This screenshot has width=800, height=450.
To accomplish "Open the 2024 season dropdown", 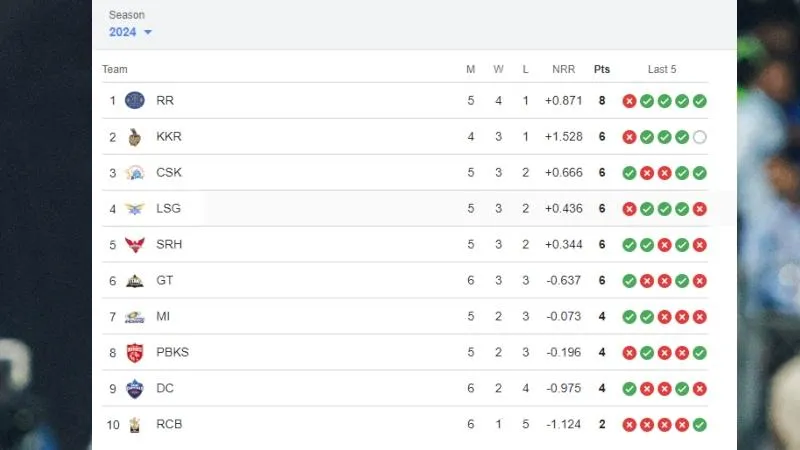I will coord(130,32).
